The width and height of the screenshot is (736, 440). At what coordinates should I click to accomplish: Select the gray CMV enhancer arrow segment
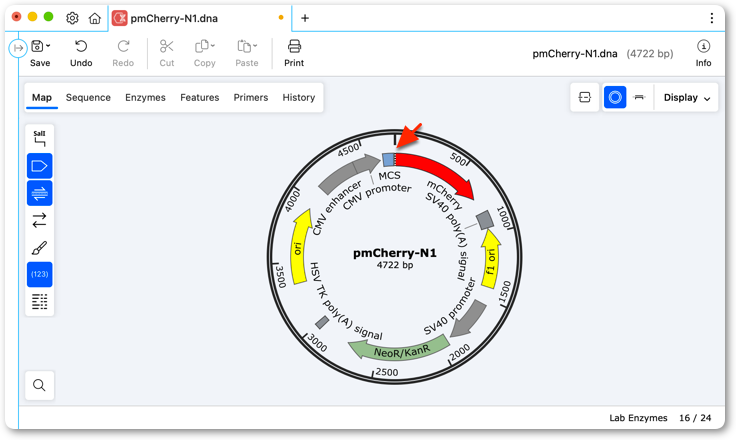[338, 178]
